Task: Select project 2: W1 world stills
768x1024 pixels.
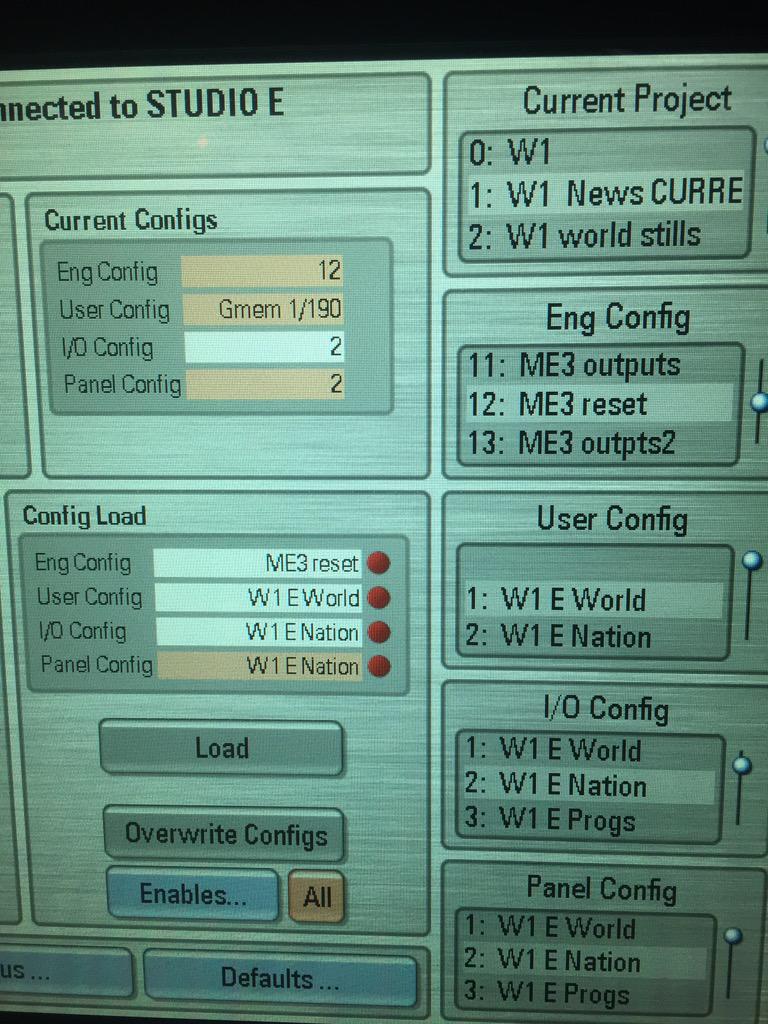Action: (x=604, y=234)
